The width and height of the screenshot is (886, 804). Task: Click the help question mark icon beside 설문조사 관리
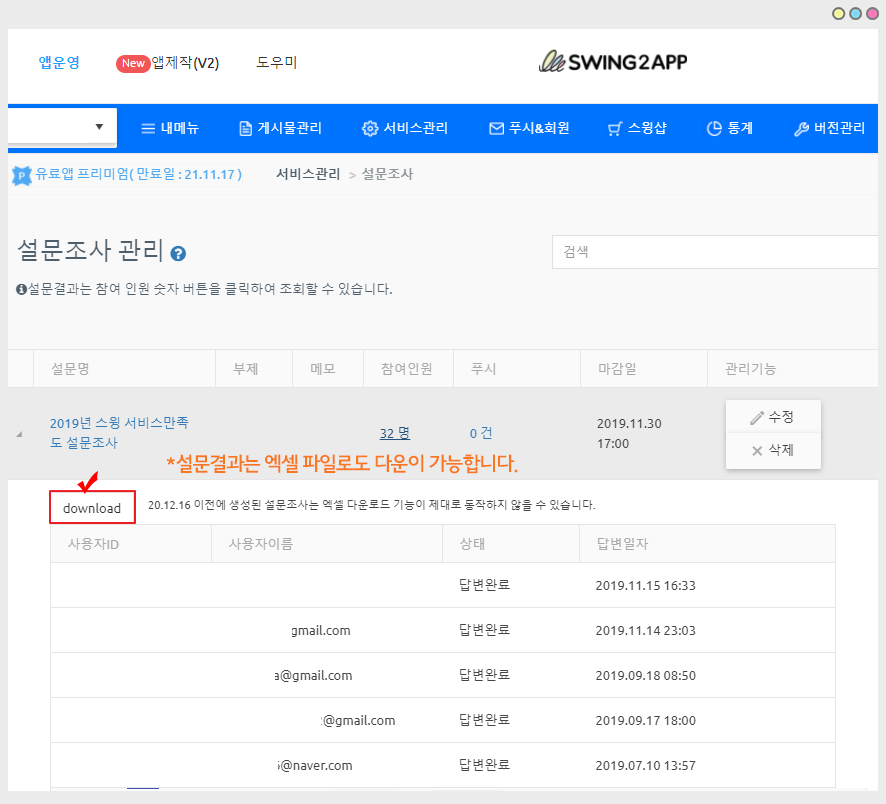click(178, 254)
